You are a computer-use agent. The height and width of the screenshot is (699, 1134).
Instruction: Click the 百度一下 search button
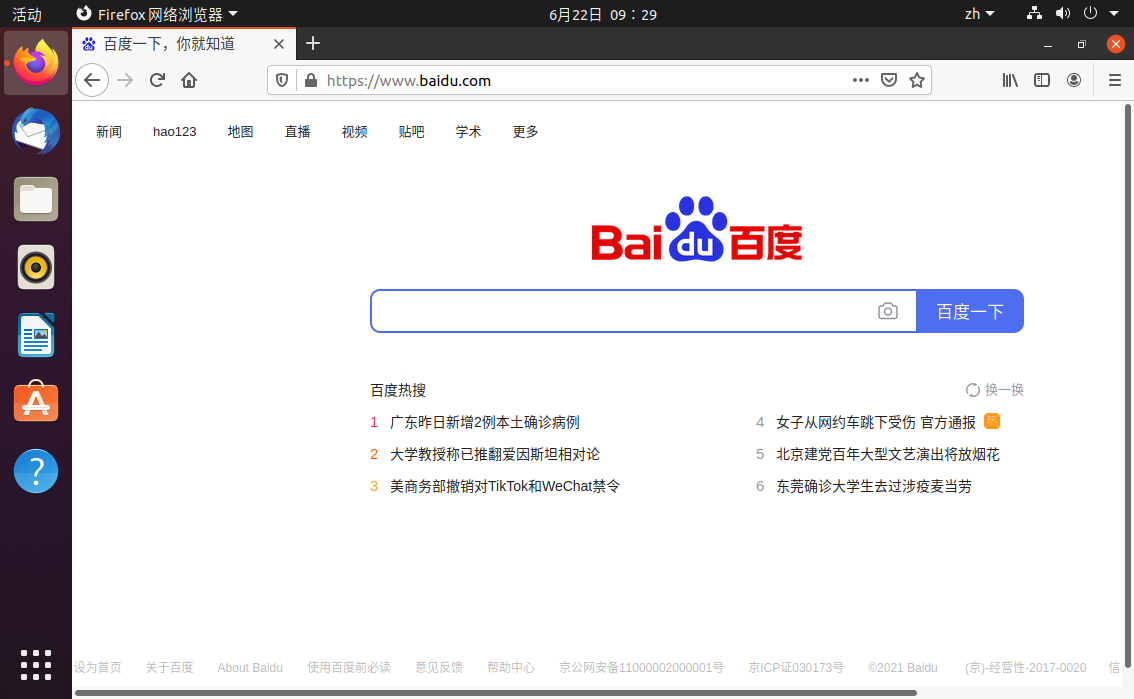pos(970,311)
